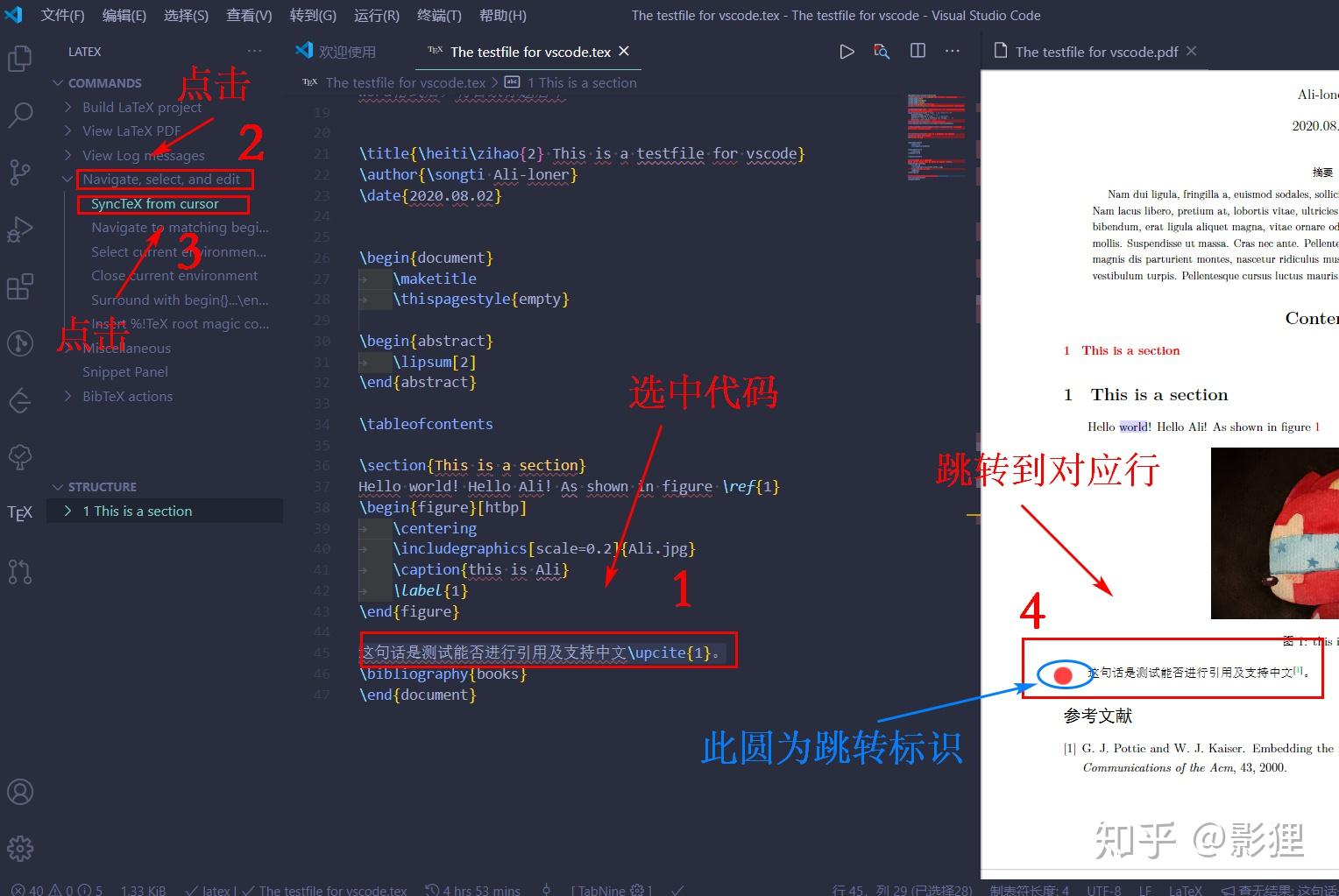Toggle the TabNine status bar item

click(611, 889)
